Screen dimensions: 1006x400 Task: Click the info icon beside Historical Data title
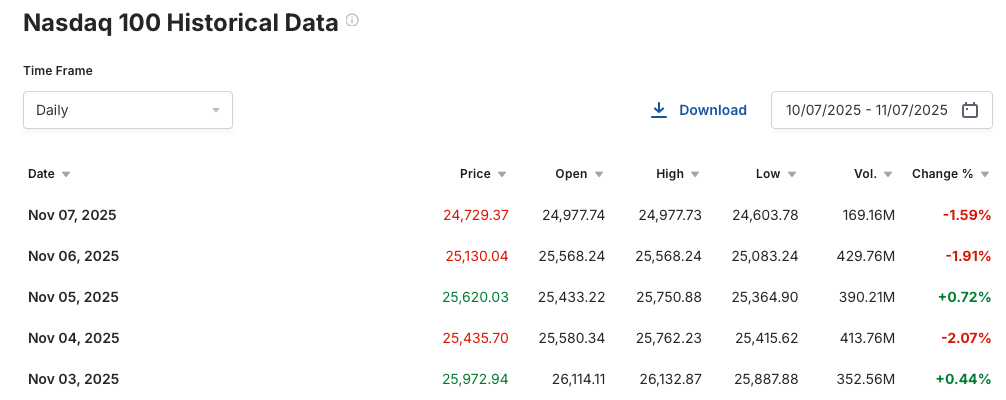(352, 21)
